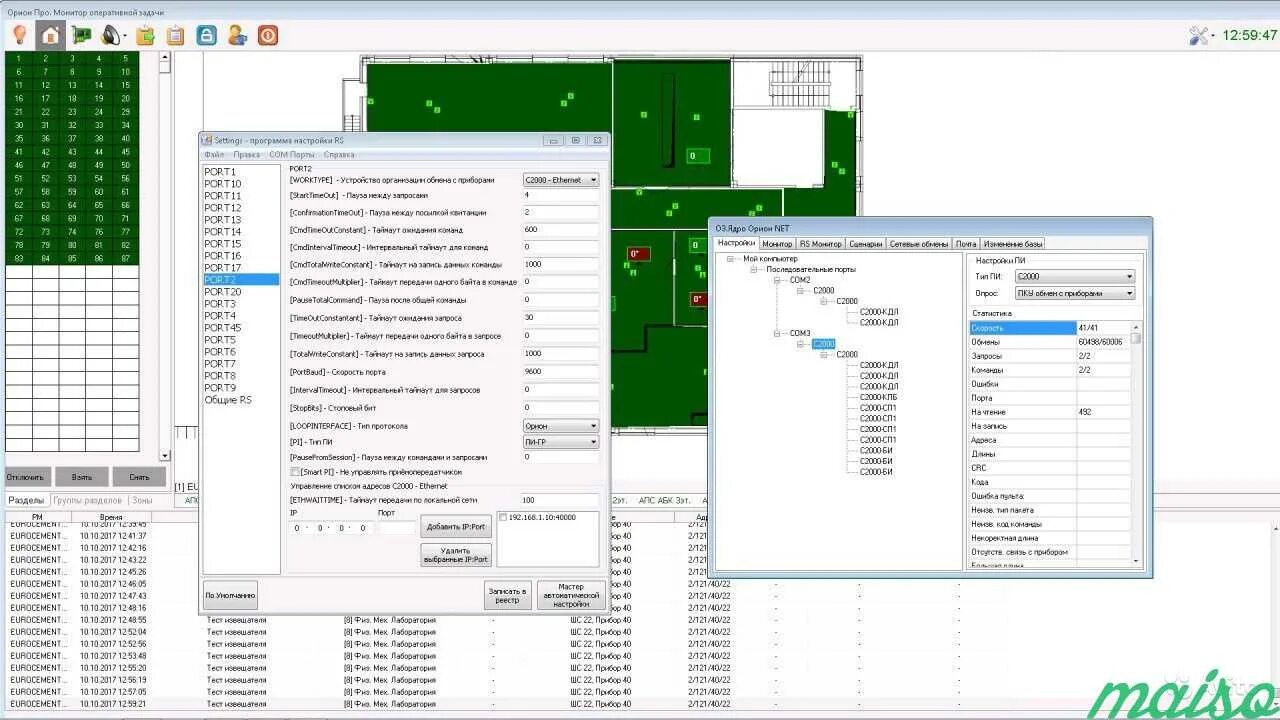Image resolution: width=1280 pixels, height=720 pixels.
Task: Click the Добавить IP:Port button
Action: click(456, 527)
